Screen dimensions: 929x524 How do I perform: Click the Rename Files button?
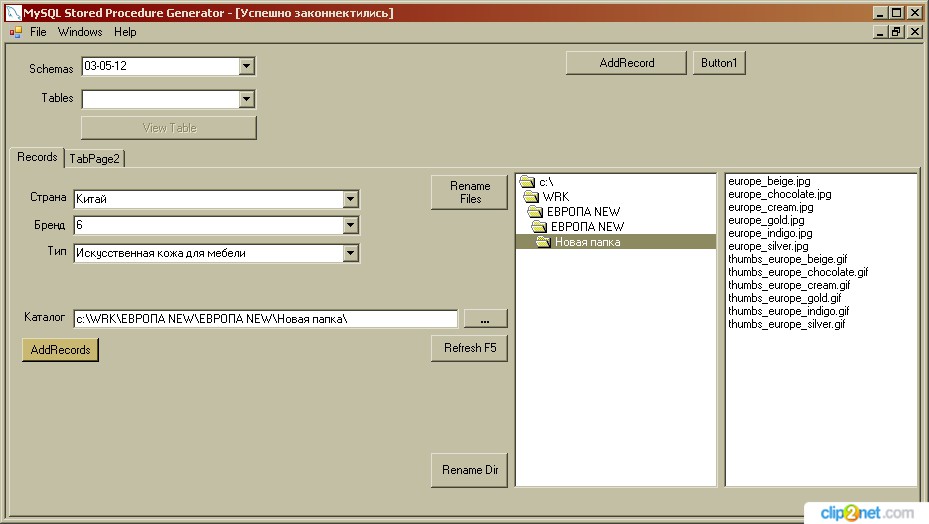pyautogui.click(x=469, y=192)
